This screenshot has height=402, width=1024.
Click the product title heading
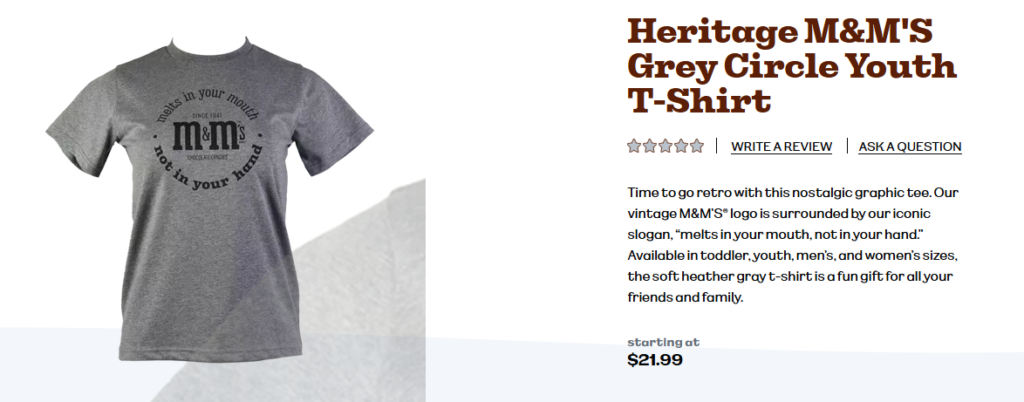[x=792, y=66]
